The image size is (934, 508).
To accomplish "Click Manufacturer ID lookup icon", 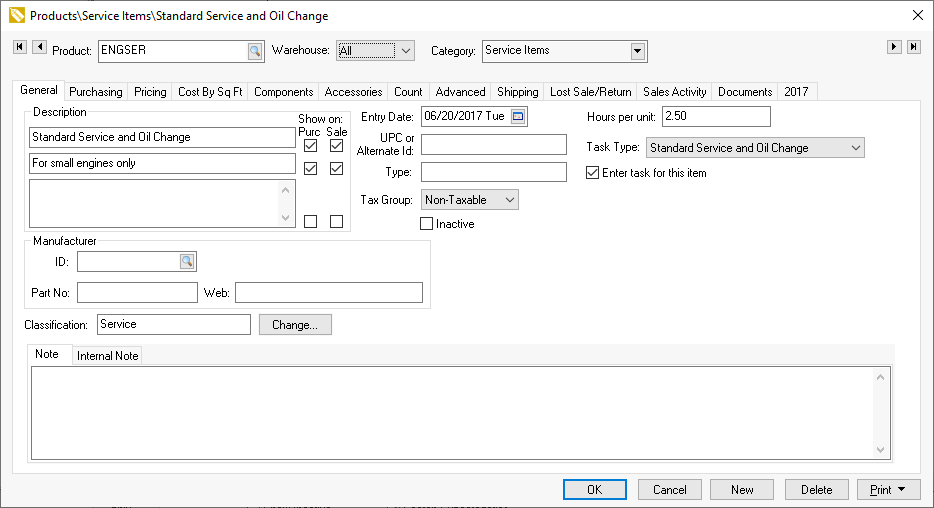I will click(187, 262).
